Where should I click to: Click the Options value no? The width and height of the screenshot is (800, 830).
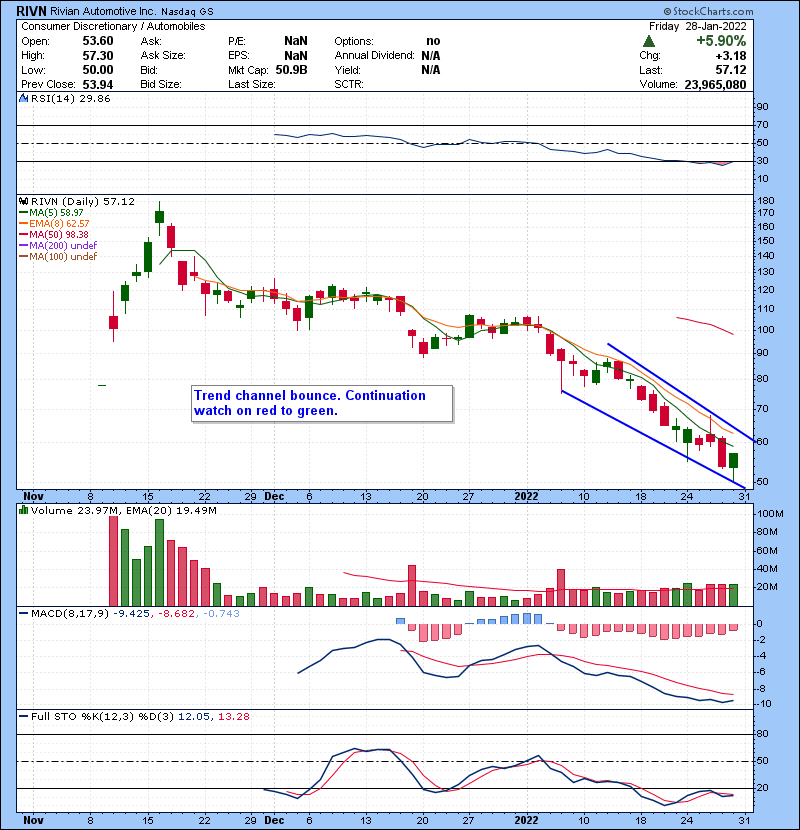click(433, 41)
